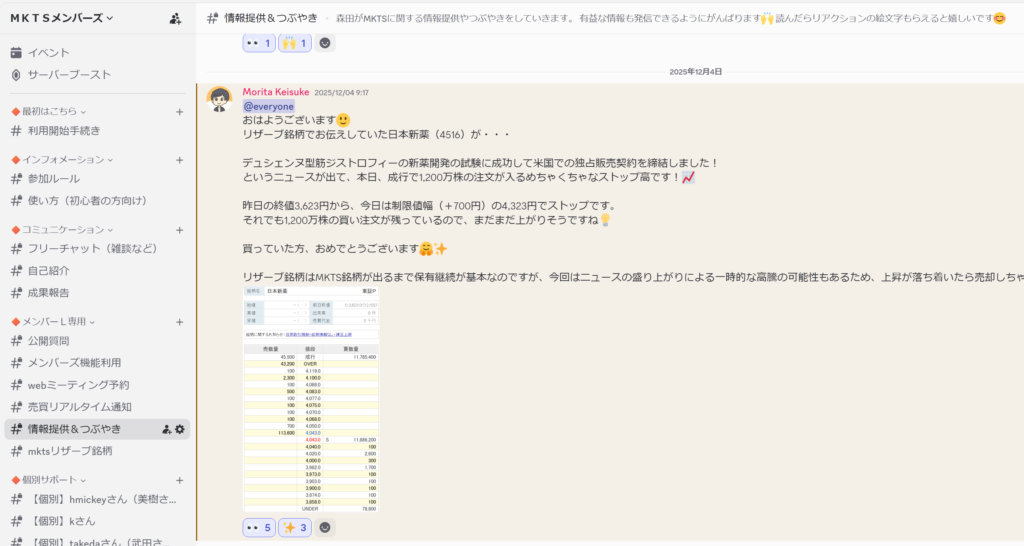
Task: Toggle the raised hands reaction with count 1
Action: (x=295, y=43)
